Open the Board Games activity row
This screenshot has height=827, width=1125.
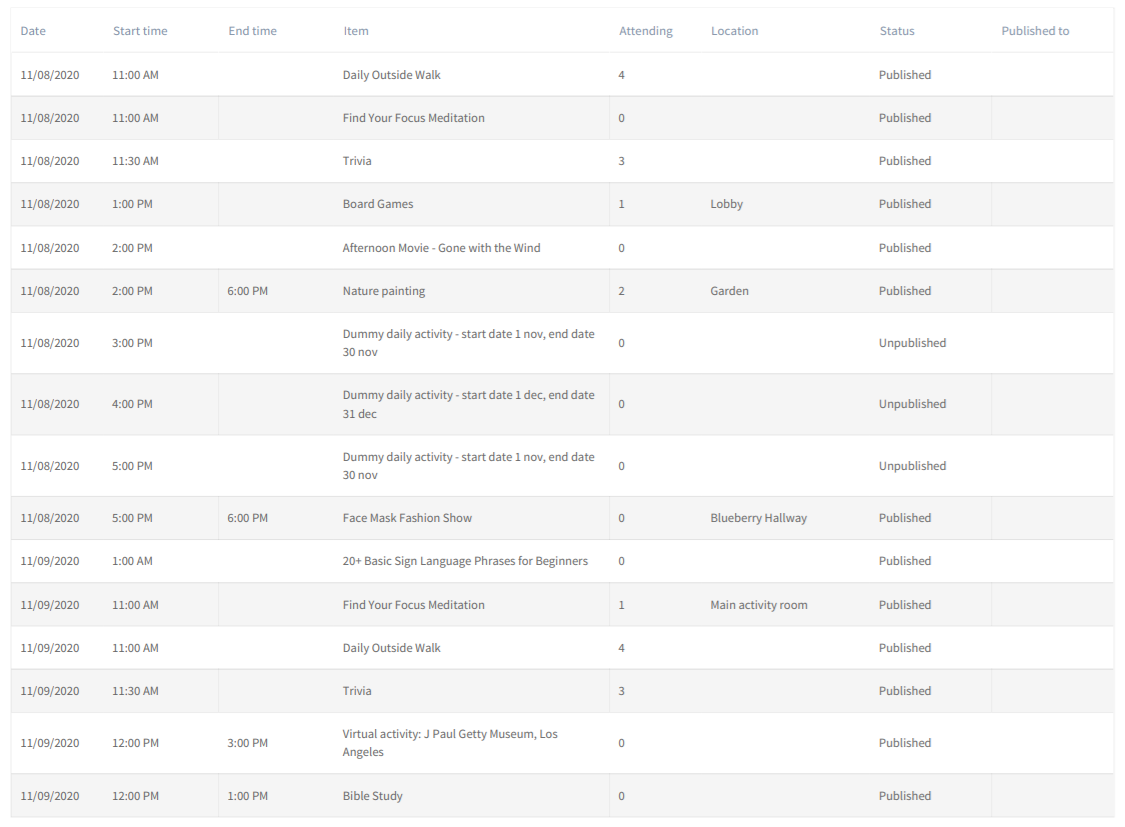[377, 204]
